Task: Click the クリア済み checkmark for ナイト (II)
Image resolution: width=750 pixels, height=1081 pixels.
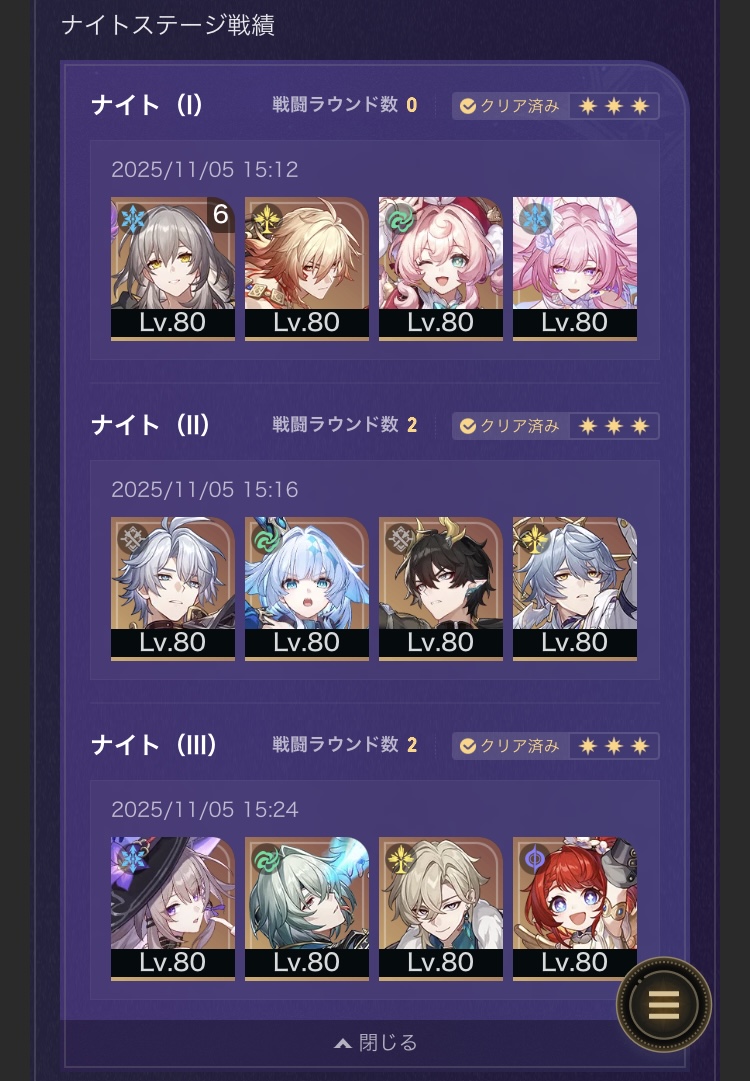Action: tap(467, 426)
